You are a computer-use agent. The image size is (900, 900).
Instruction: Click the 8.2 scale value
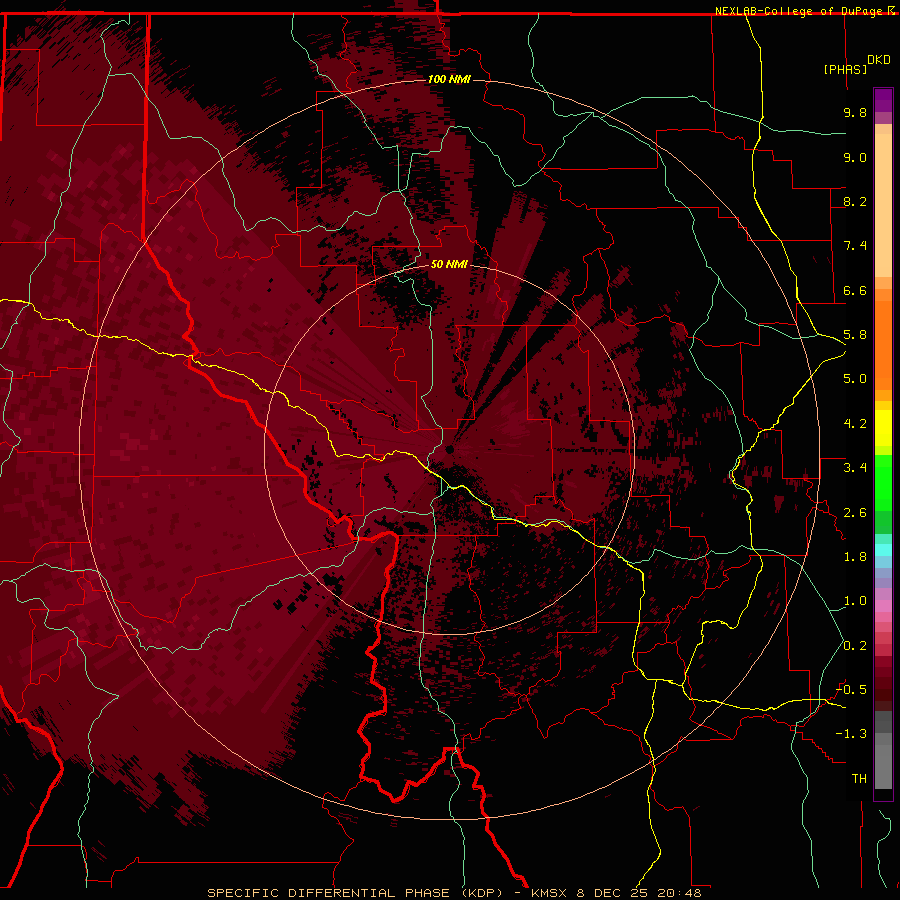coord(855,201)
